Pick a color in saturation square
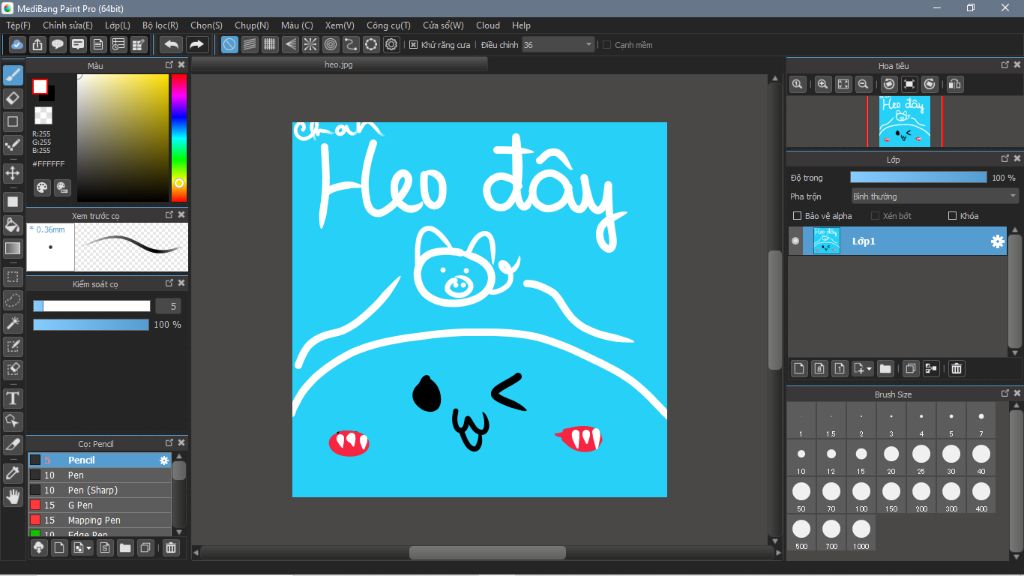 tap(123, 138)
